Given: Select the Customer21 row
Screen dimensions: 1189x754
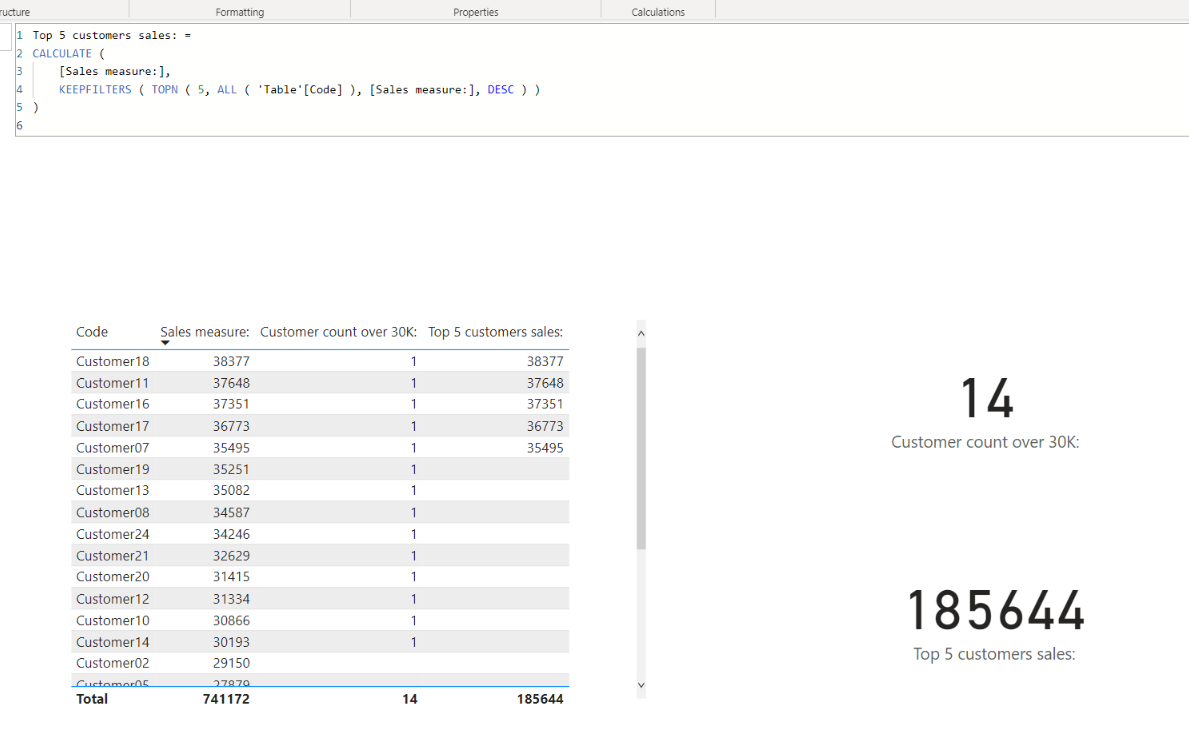Looking at the screenshot, I should [320, 556].
